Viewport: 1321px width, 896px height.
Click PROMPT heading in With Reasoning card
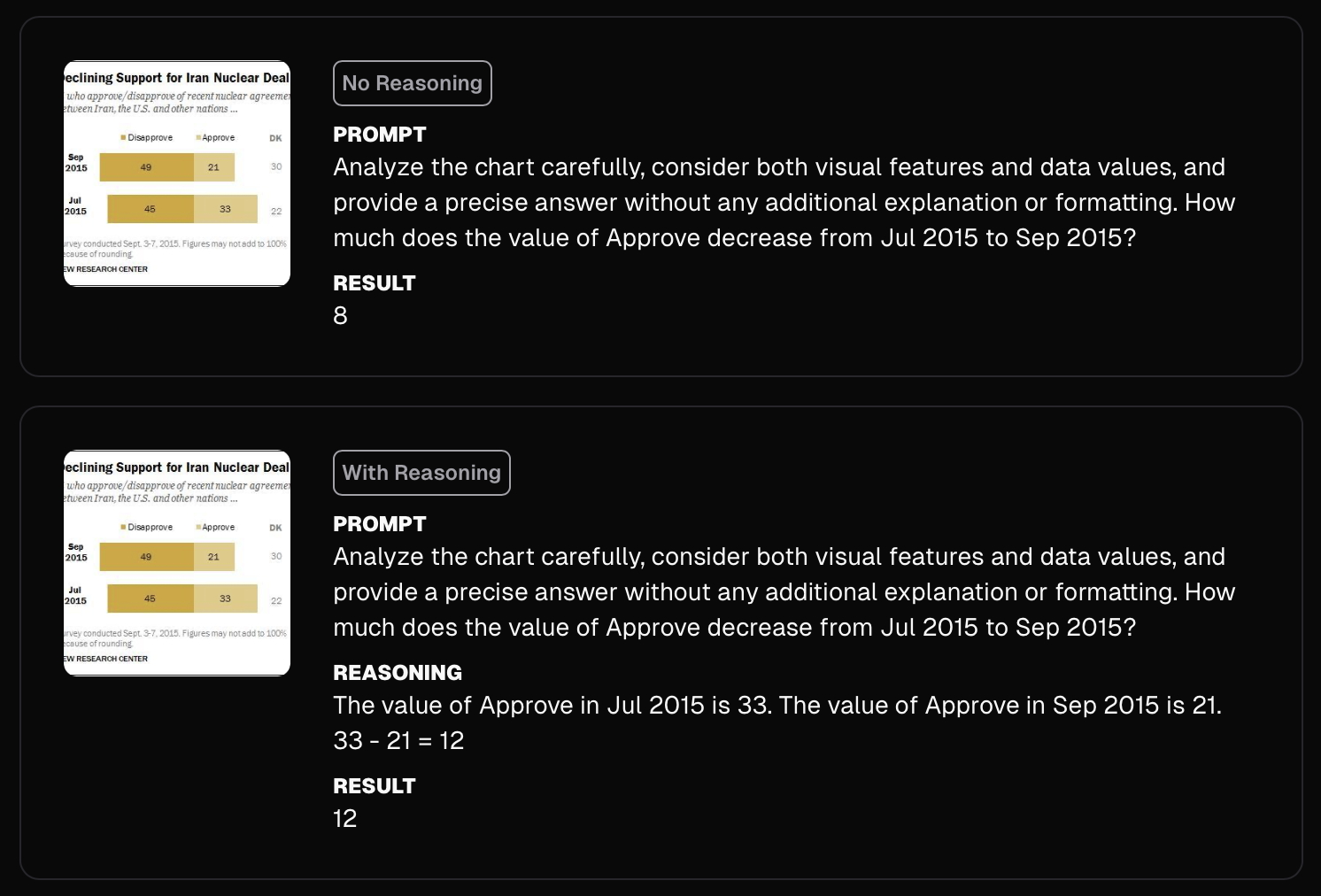point(379,524)
